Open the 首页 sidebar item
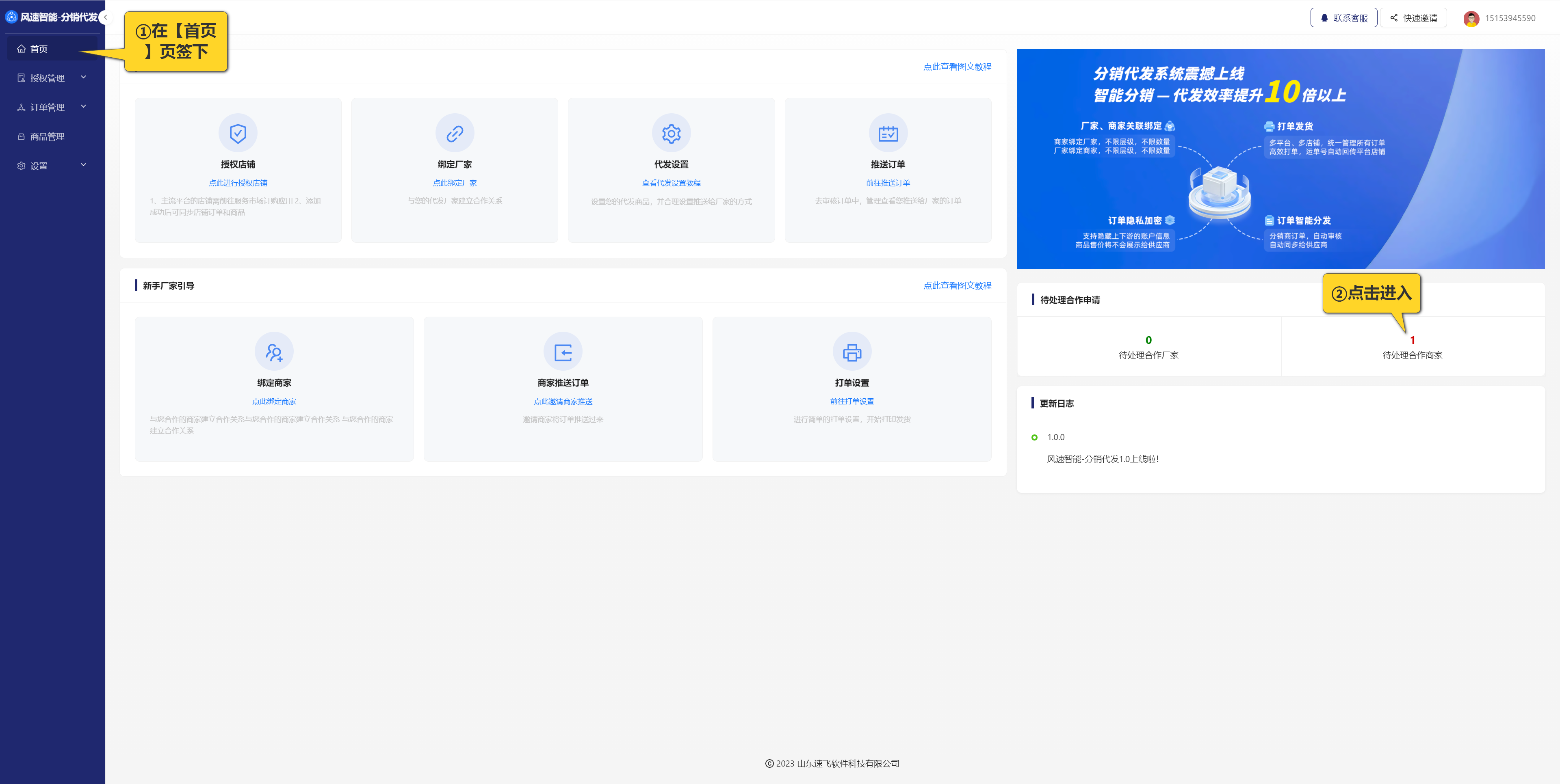 coord(39,49)
